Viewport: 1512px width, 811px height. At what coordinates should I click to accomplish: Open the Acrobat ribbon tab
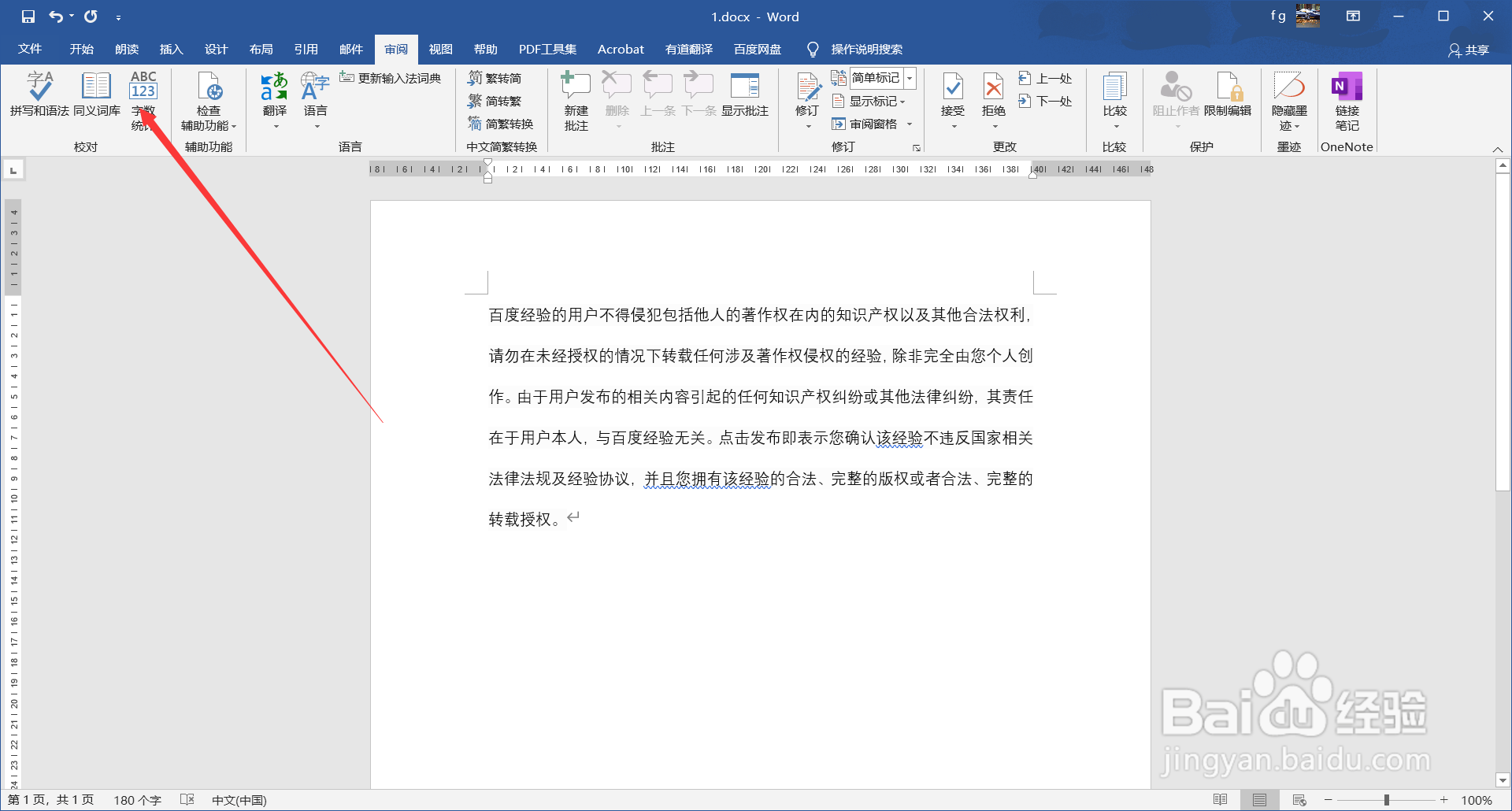click(621, 49)
